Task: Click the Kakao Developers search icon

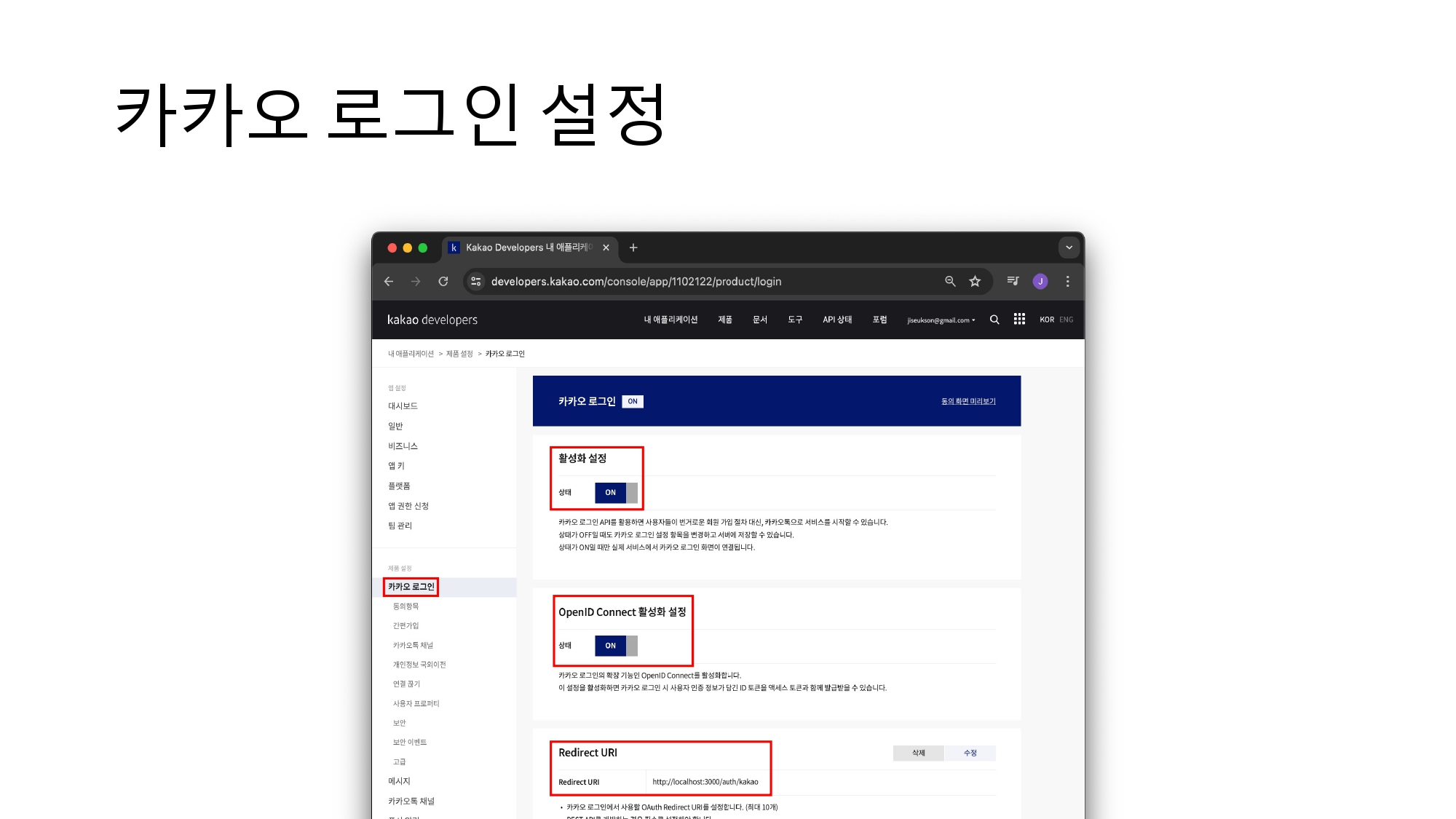Action: pos(994,320)
